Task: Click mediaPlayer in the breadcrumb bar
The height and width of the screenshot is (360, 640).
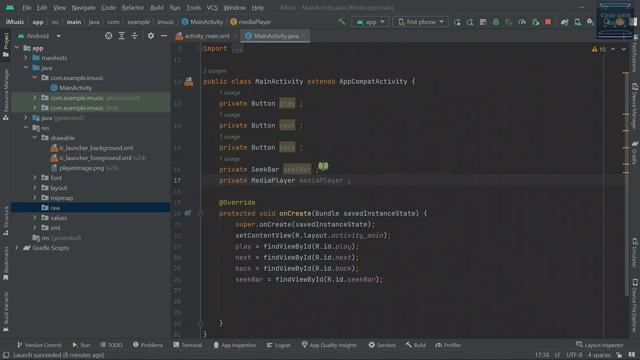Action: 251,22
